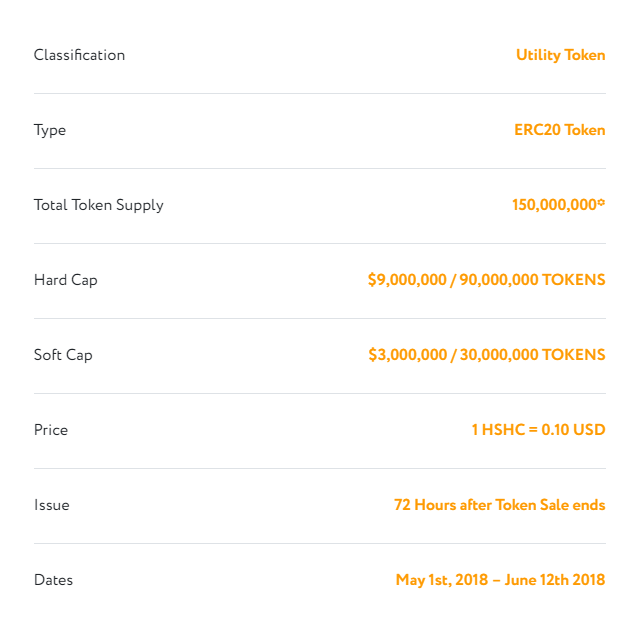The image size is (638, 619).
Task: Click the Price row label
Action: [51, 430]
